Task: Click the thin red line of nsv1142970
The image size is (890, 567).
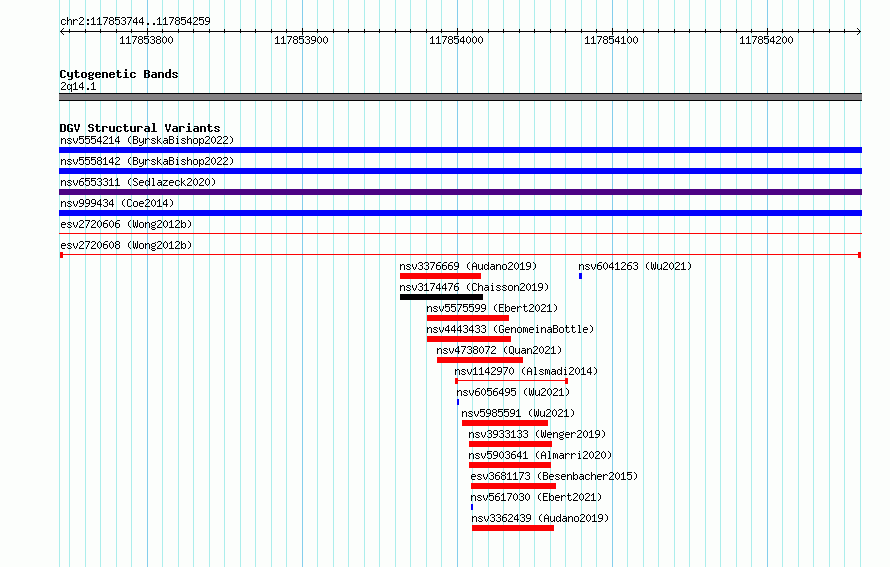Action: click(x=511, y=381)
